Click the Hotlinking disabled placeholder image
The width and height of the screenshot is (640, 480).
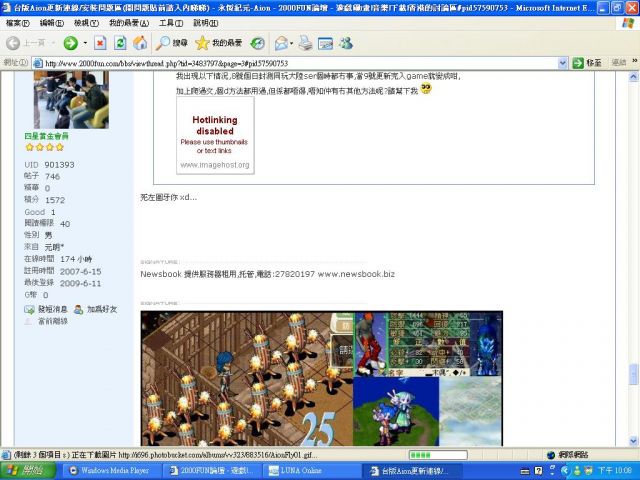click(215, 136)
